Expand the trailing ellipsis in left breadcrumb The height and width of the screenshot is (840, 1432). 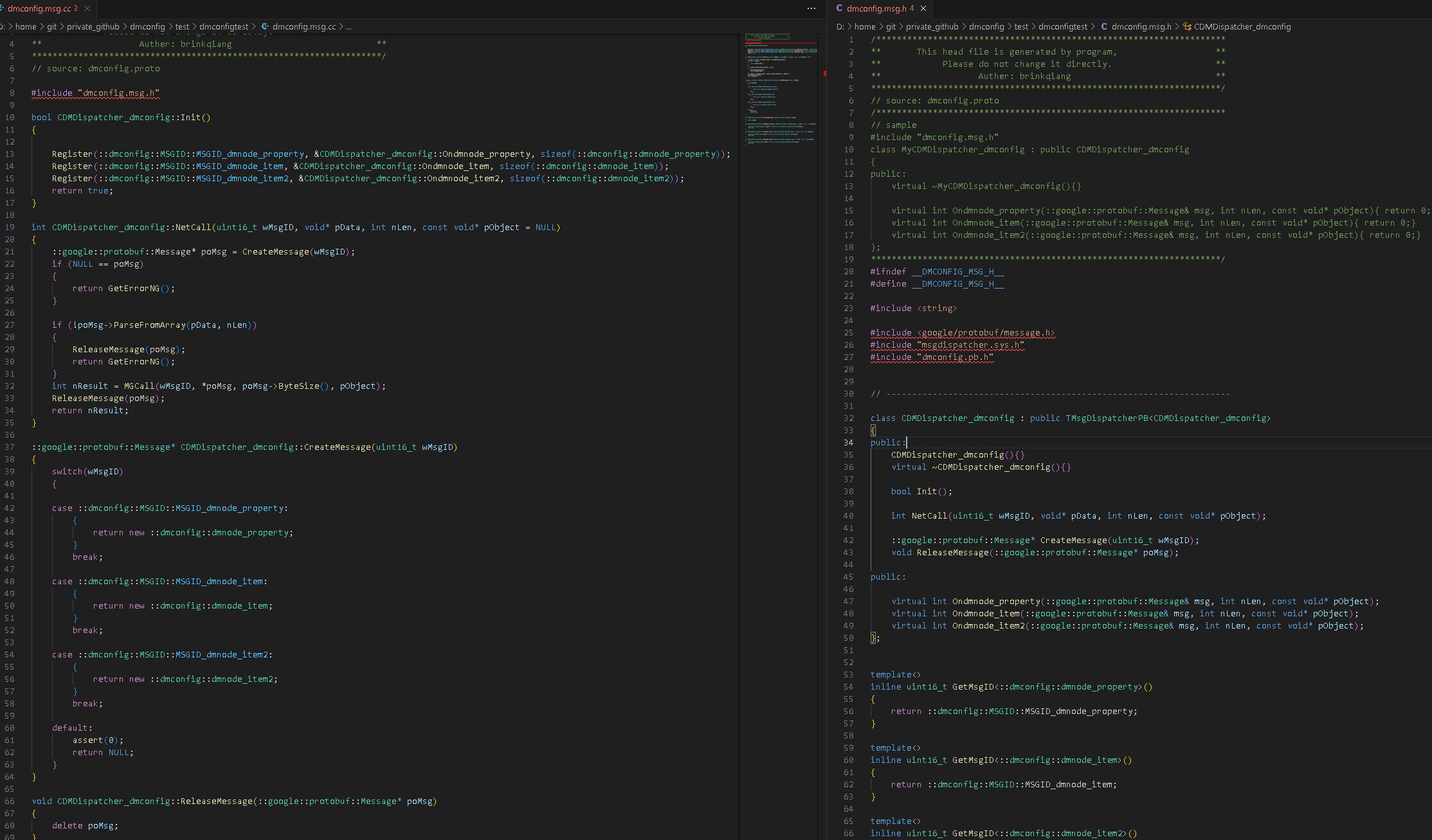[x=349, y=27]
